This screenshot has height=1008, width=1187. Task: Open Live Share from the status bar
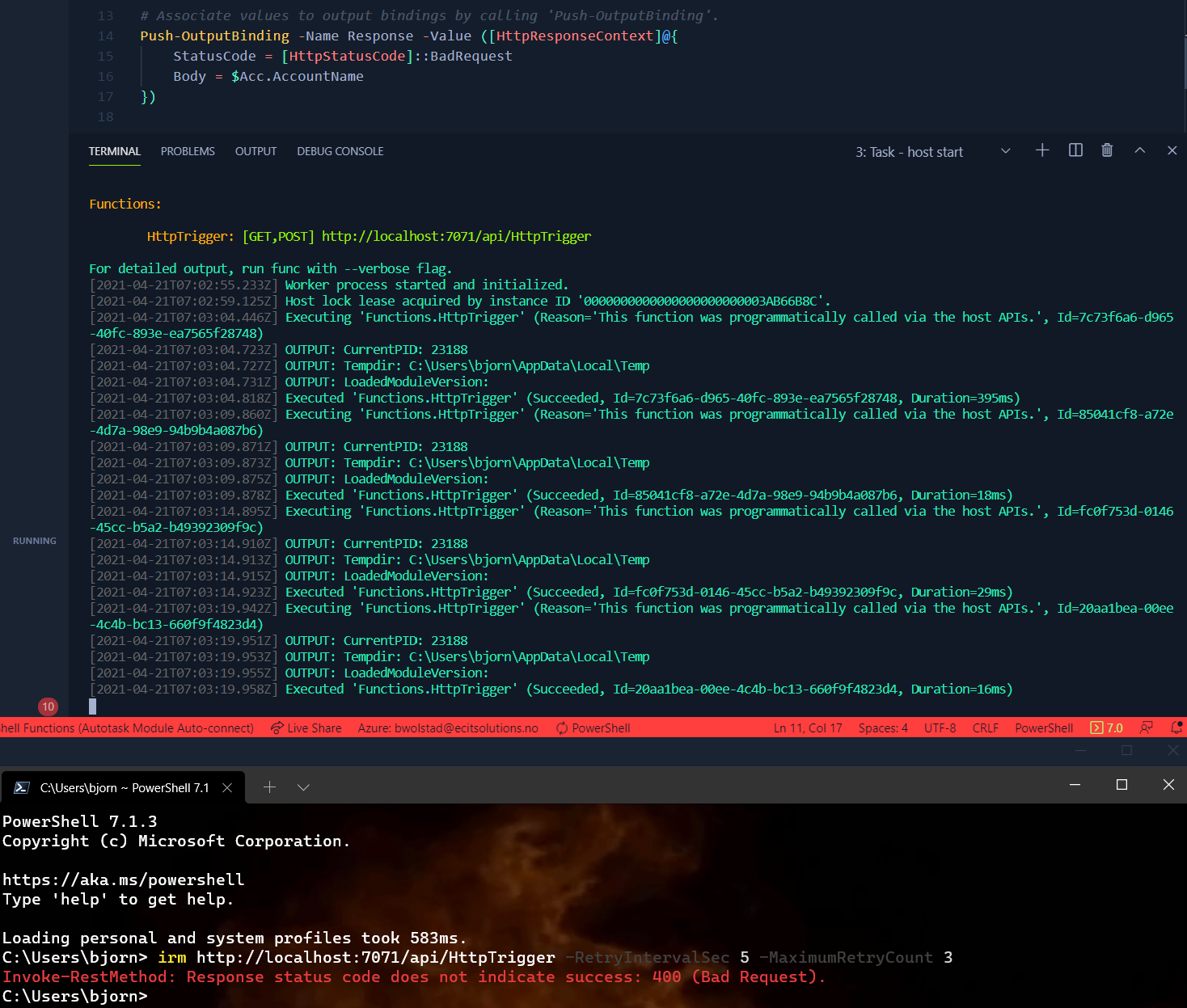306,728
